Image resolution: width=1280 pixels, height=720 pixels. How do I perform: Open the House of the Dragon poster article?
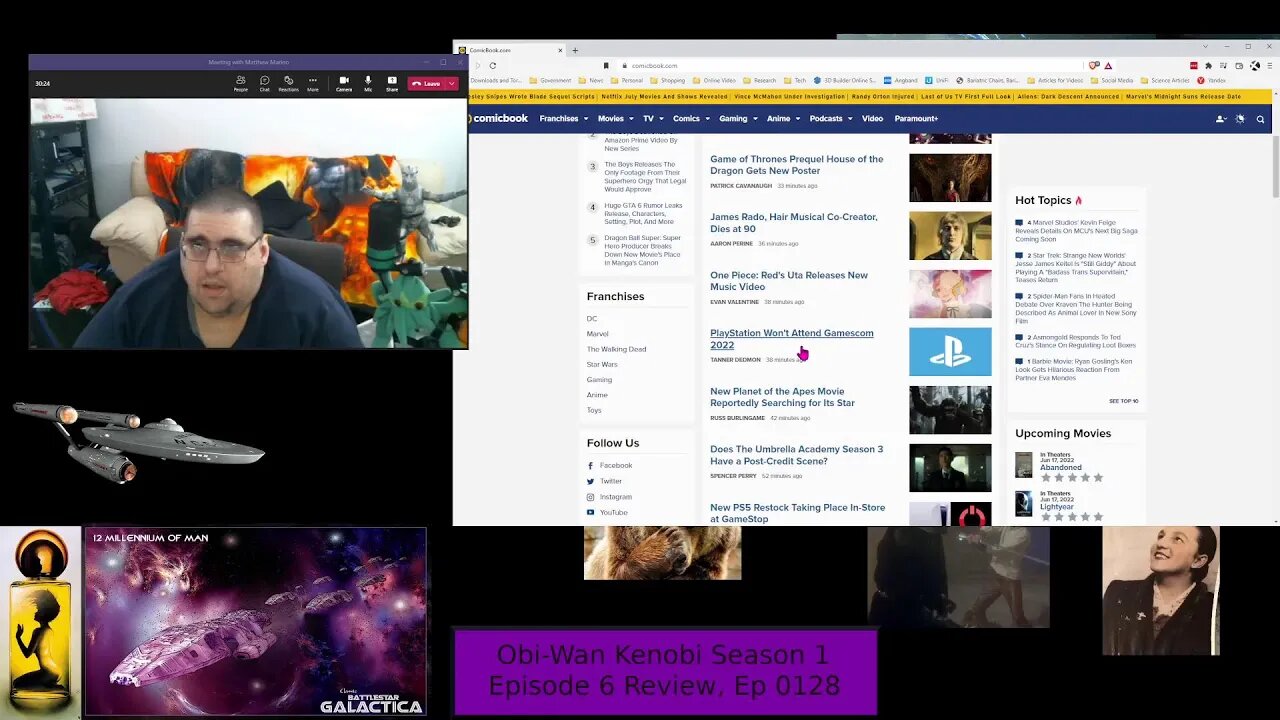[796, 165]
